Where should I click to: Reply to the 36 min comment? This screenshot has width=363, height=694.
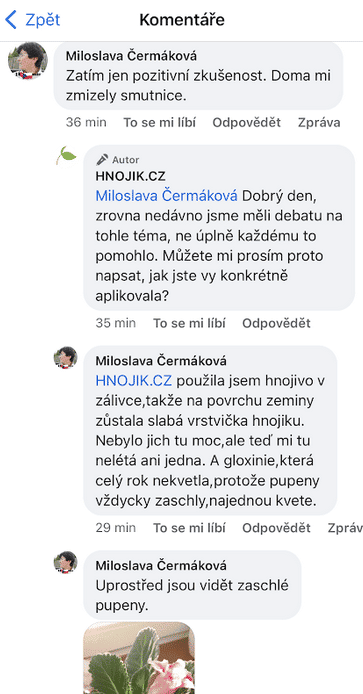(247, 123)
